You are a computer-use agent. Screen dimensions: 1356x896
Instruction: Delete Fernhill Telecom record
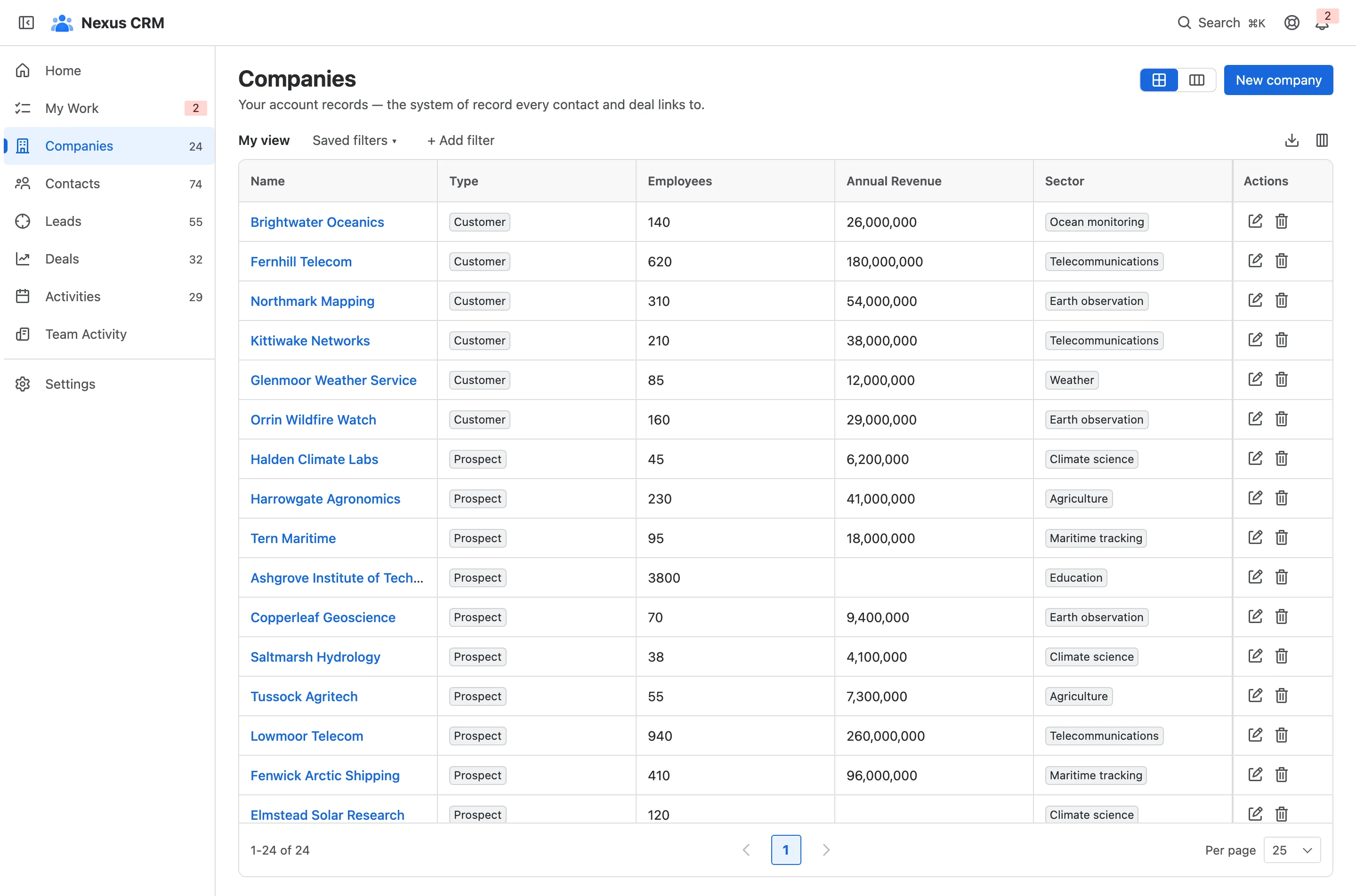[x=1281, y=261]
